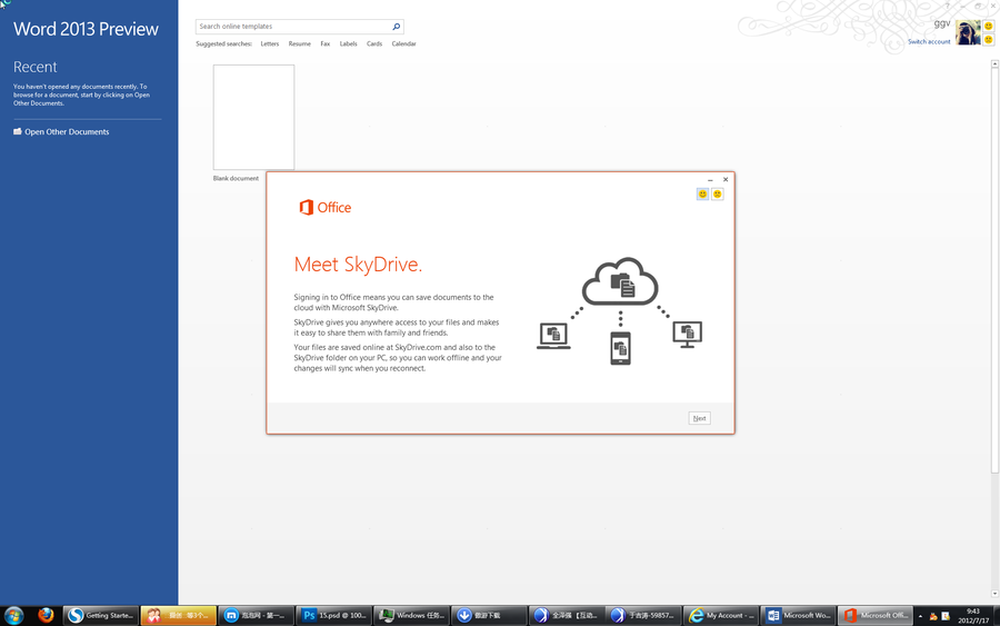
Task: Click Next in the SkyDrive dialog
Action: coord(700,418)
